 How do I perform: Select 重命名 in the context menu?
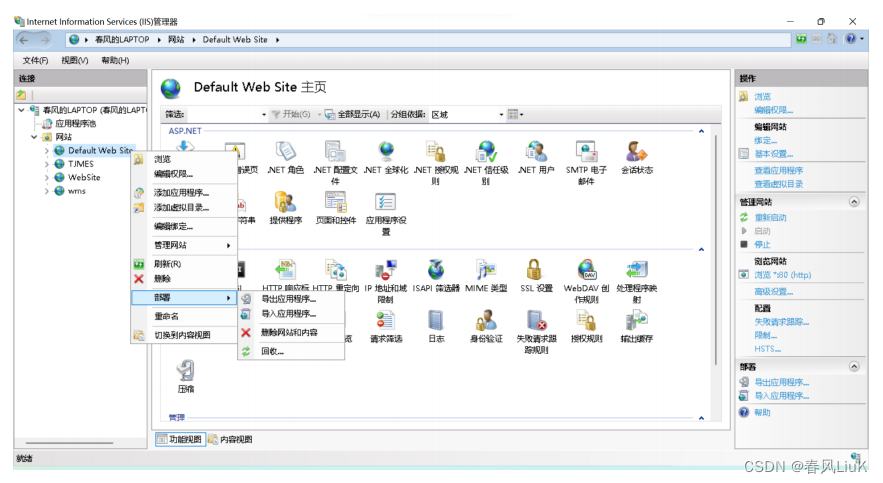coord(184,316)
